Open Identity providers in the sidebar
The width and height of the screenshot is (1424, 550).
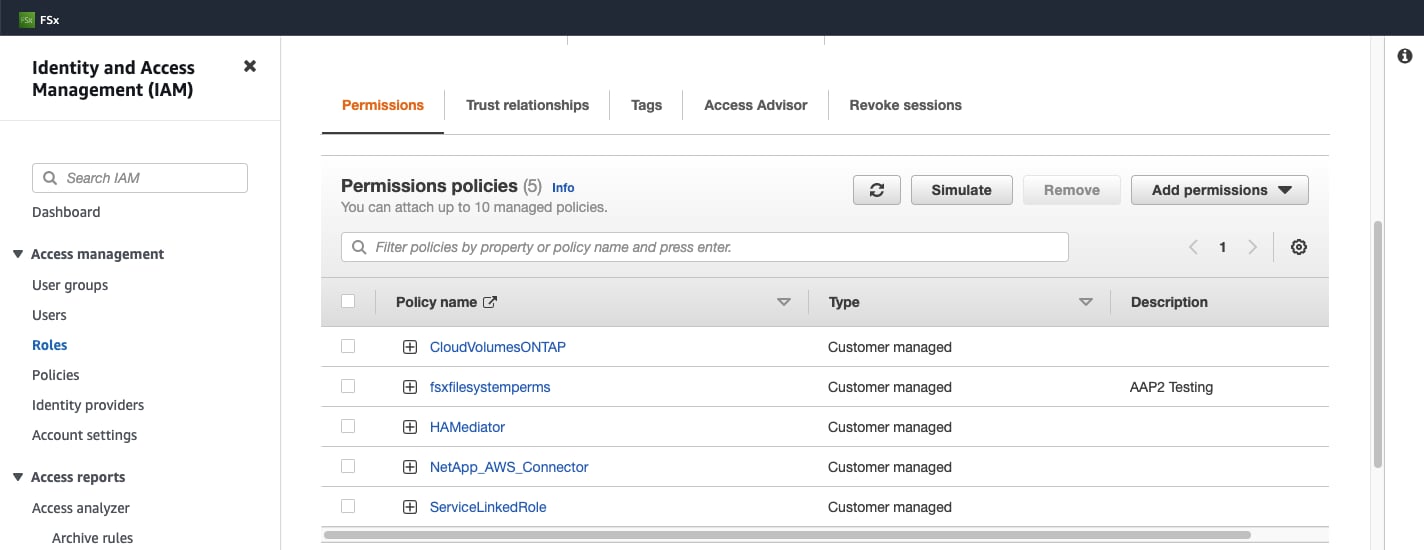[88, 405]
